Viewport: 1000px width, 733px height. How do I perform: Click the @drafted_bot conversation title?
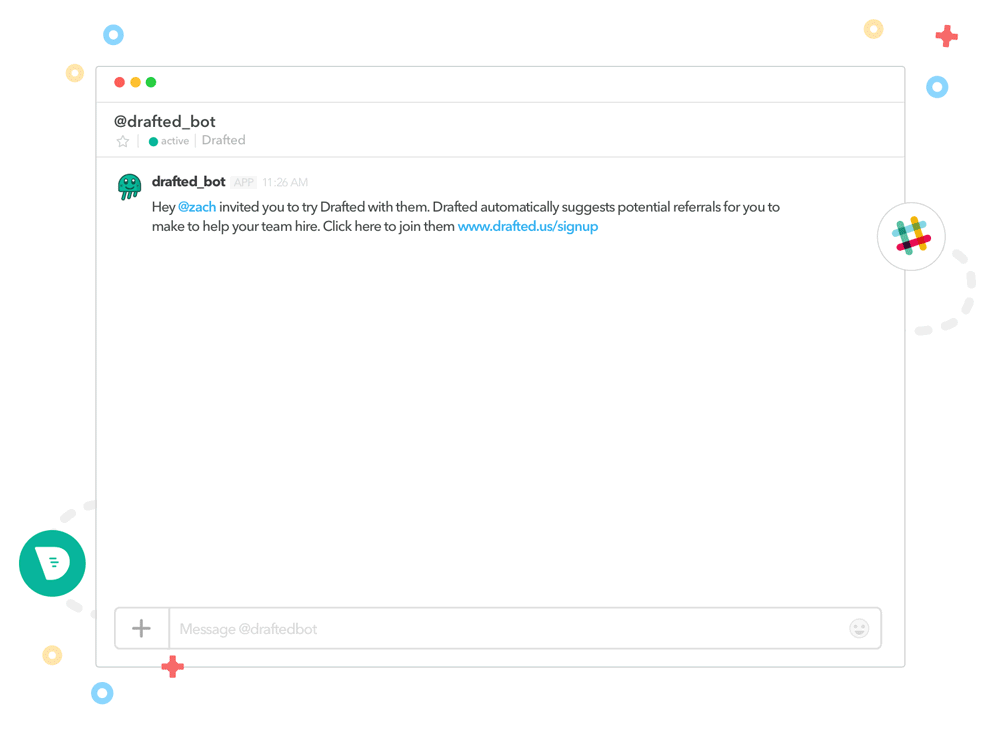pyautogui.click(x=165, y=121)
